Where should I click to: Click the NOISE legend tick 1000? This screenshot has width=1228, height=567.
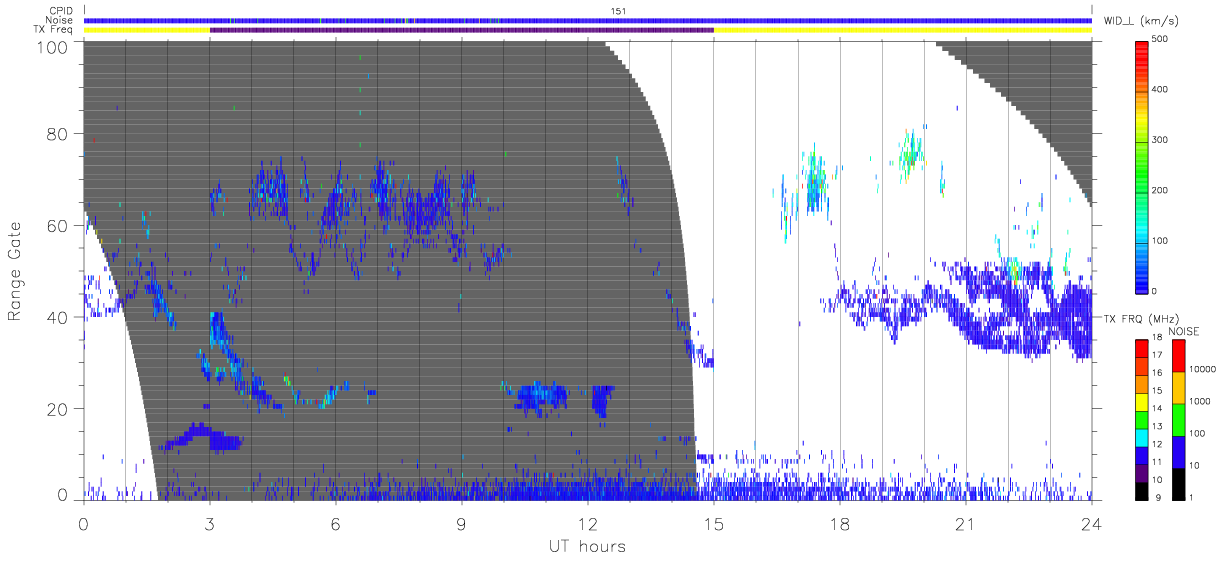tap(1198, 401)
